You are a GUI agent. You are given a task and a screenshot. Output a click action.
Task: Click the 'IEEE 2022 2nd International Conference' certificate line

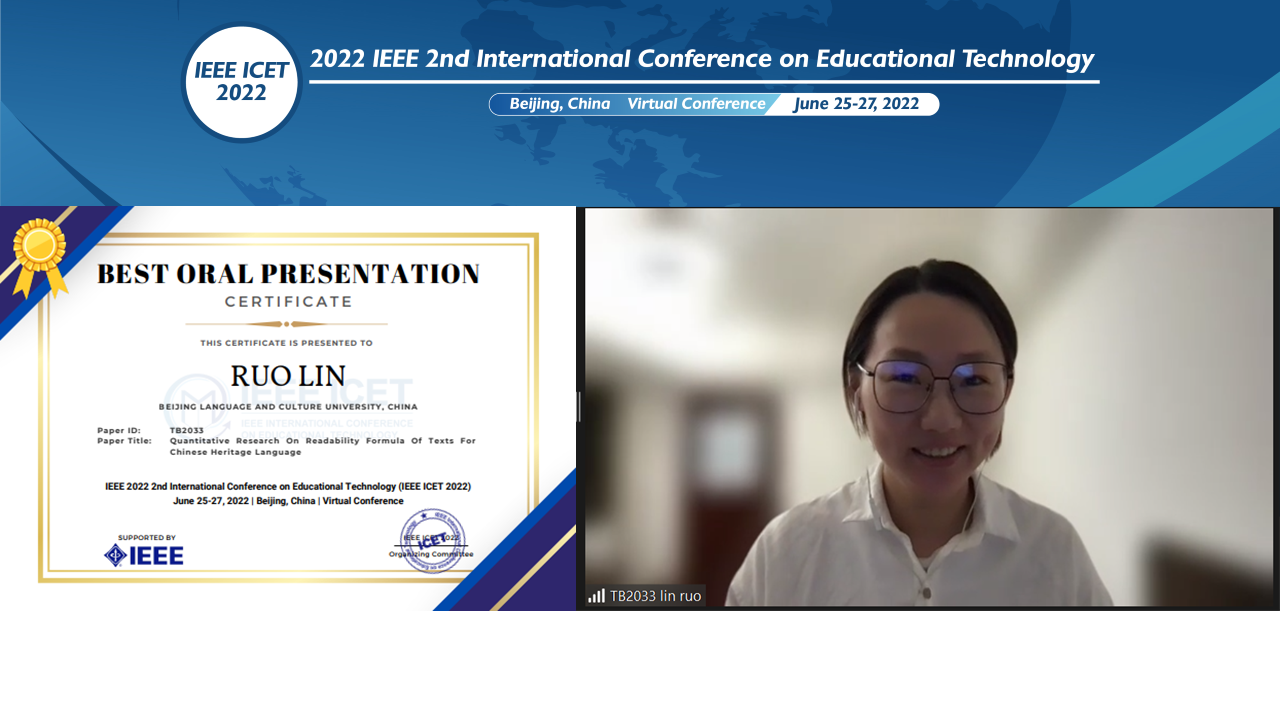(288, 487)
